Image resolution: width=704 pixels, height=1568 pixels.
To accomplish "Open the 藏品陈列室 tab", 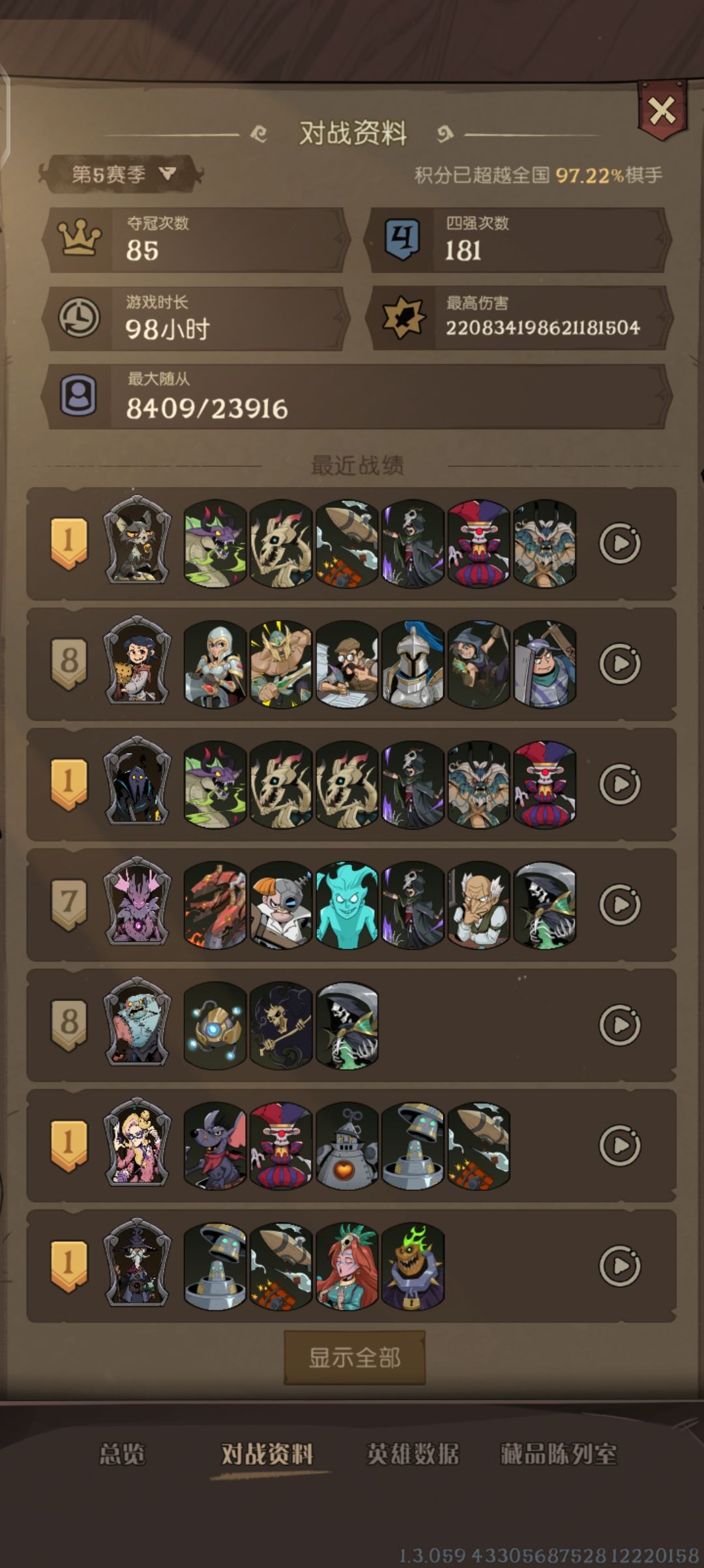I will coord(559,1454).
